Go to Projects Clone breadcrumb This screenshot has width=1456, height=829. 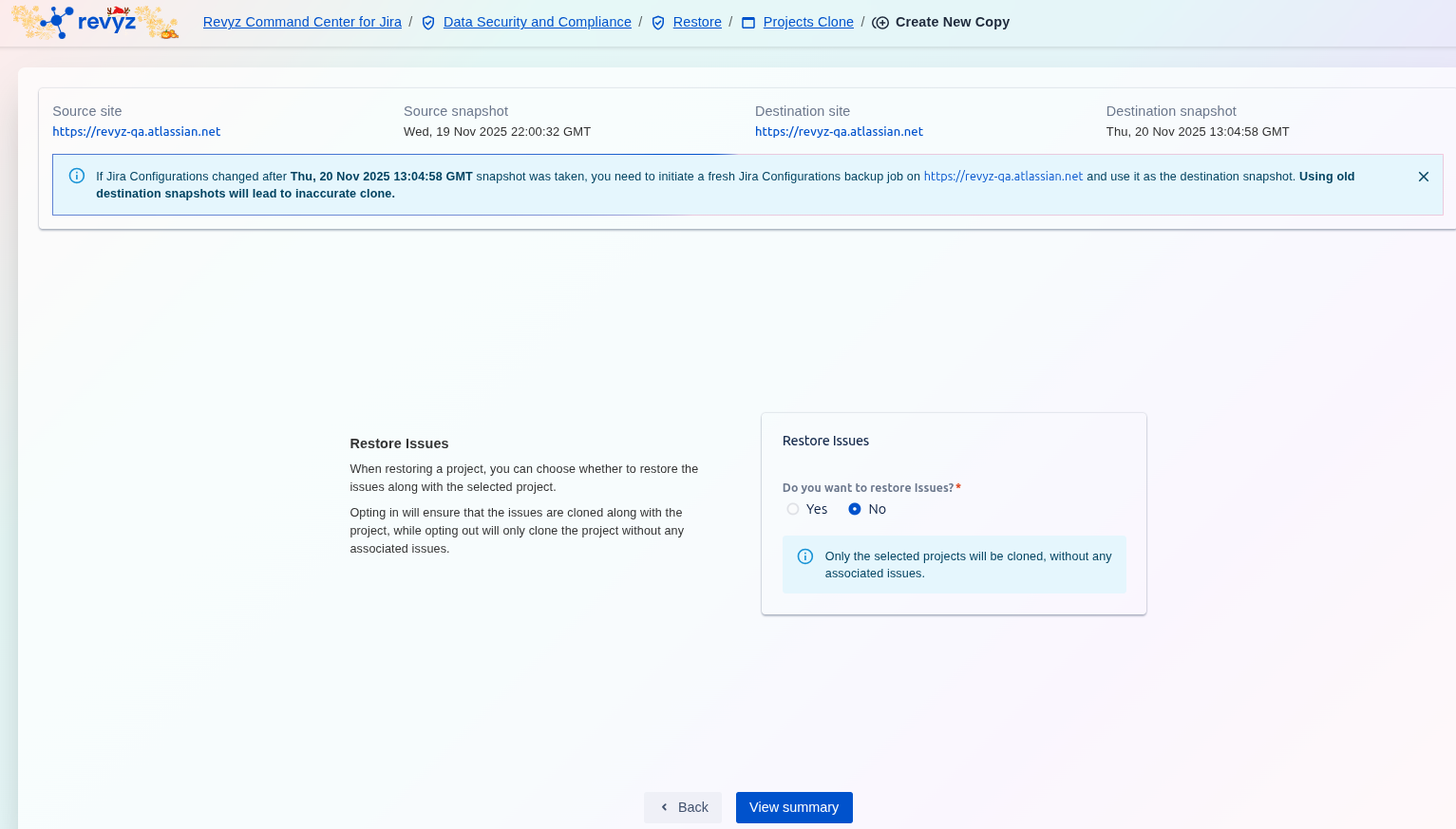tap(808, 22)
